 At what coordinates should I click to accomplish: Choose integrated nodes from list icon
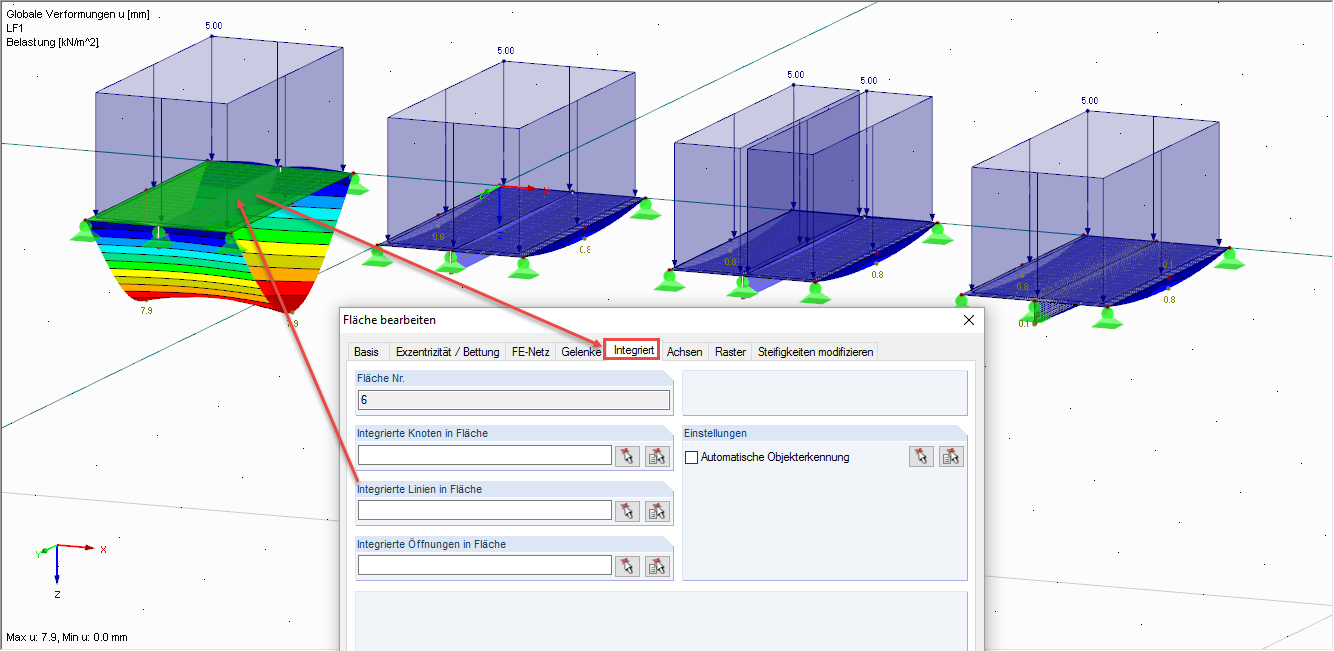tap(657, 456)
